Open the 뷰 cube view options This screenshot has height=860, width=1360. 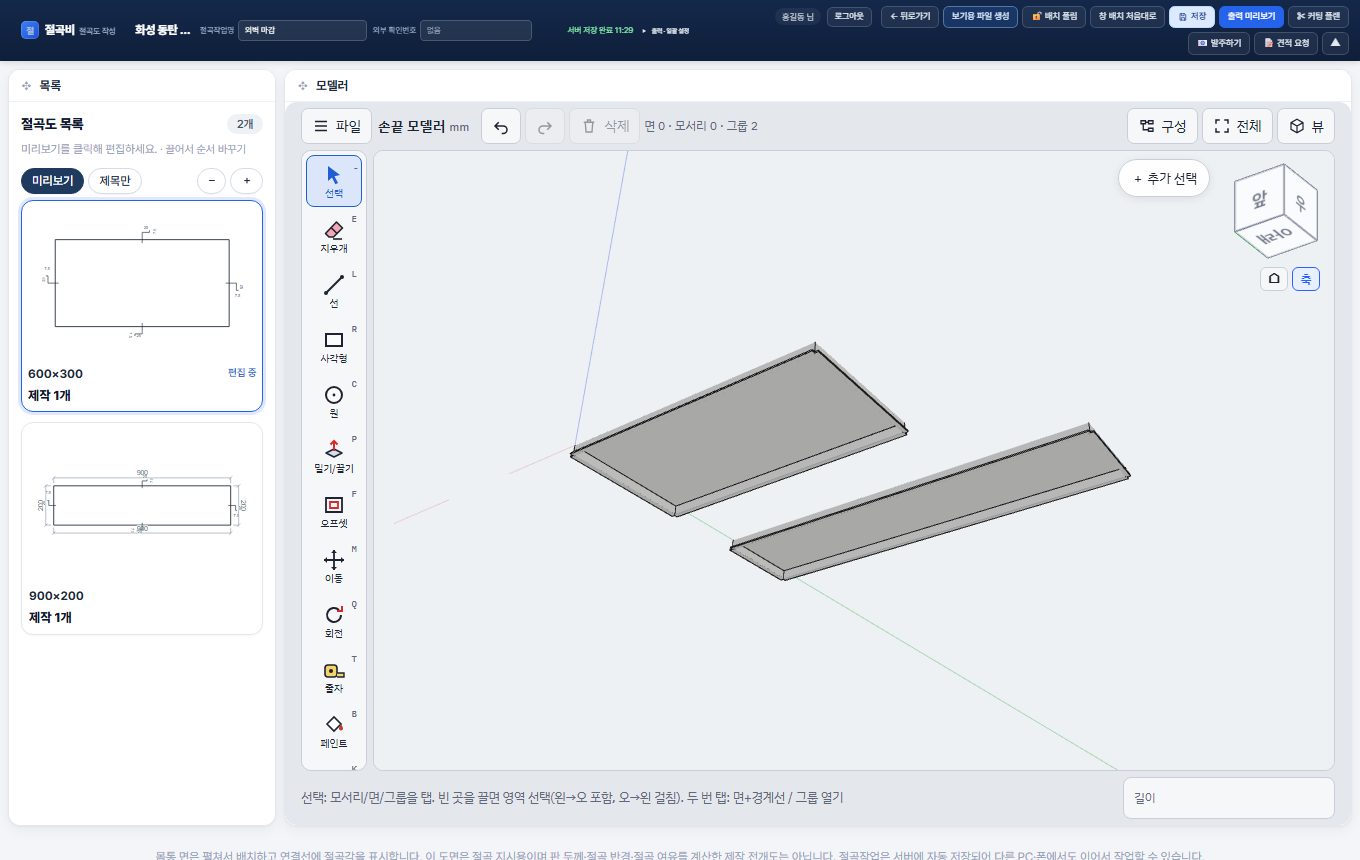1306,126
